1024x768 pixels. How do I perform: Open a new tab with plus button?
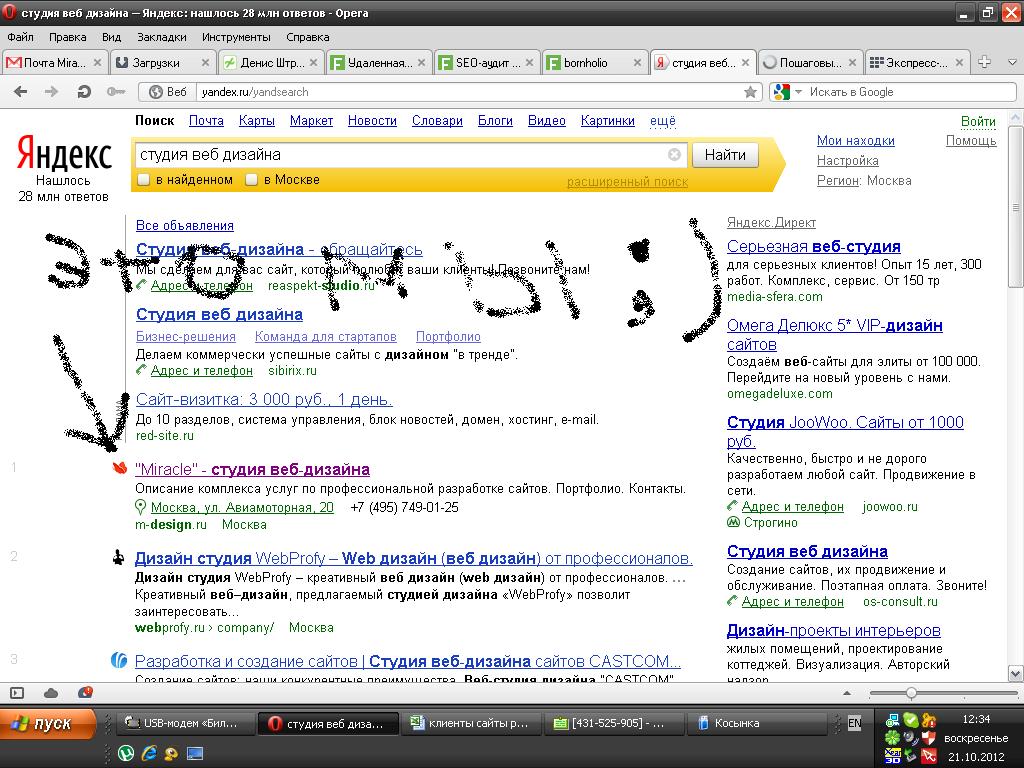(x=984, y=62)
